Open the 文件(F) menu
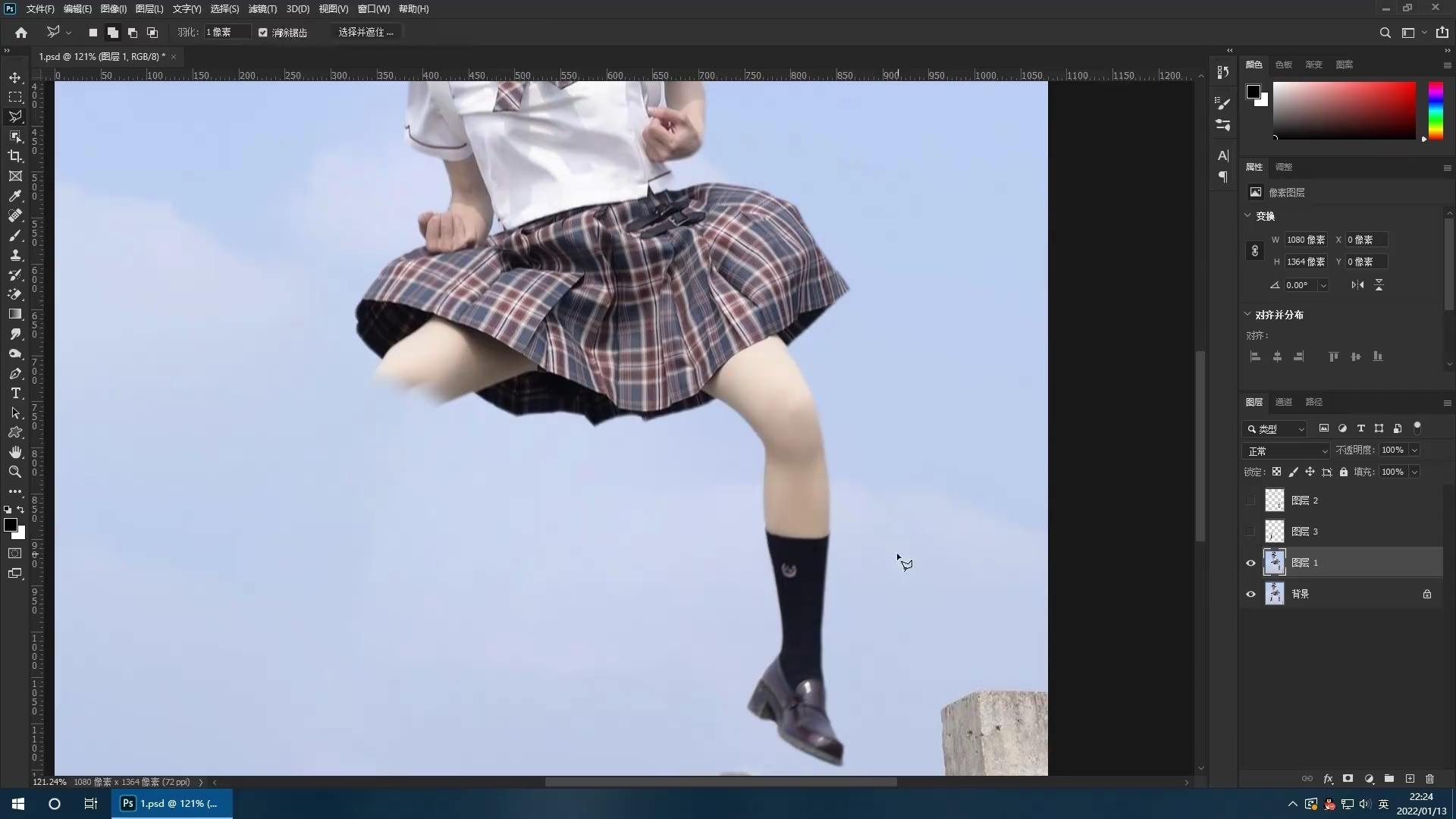Image resolution: width=1456 pixels, height=819 pixels. point(40,9)
